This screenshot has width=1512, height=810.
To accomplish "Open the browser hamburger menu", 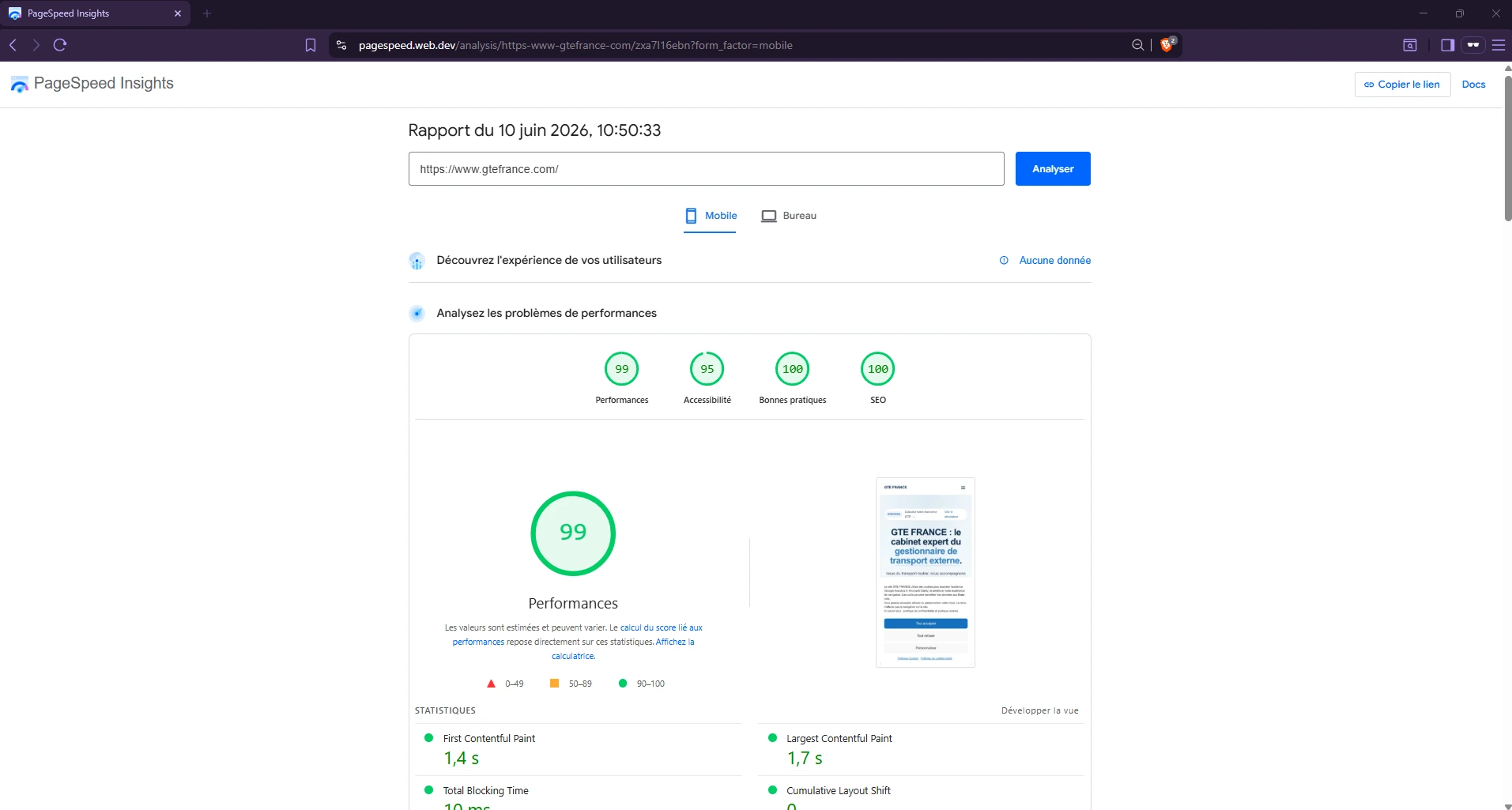I will click(1499, 45).
